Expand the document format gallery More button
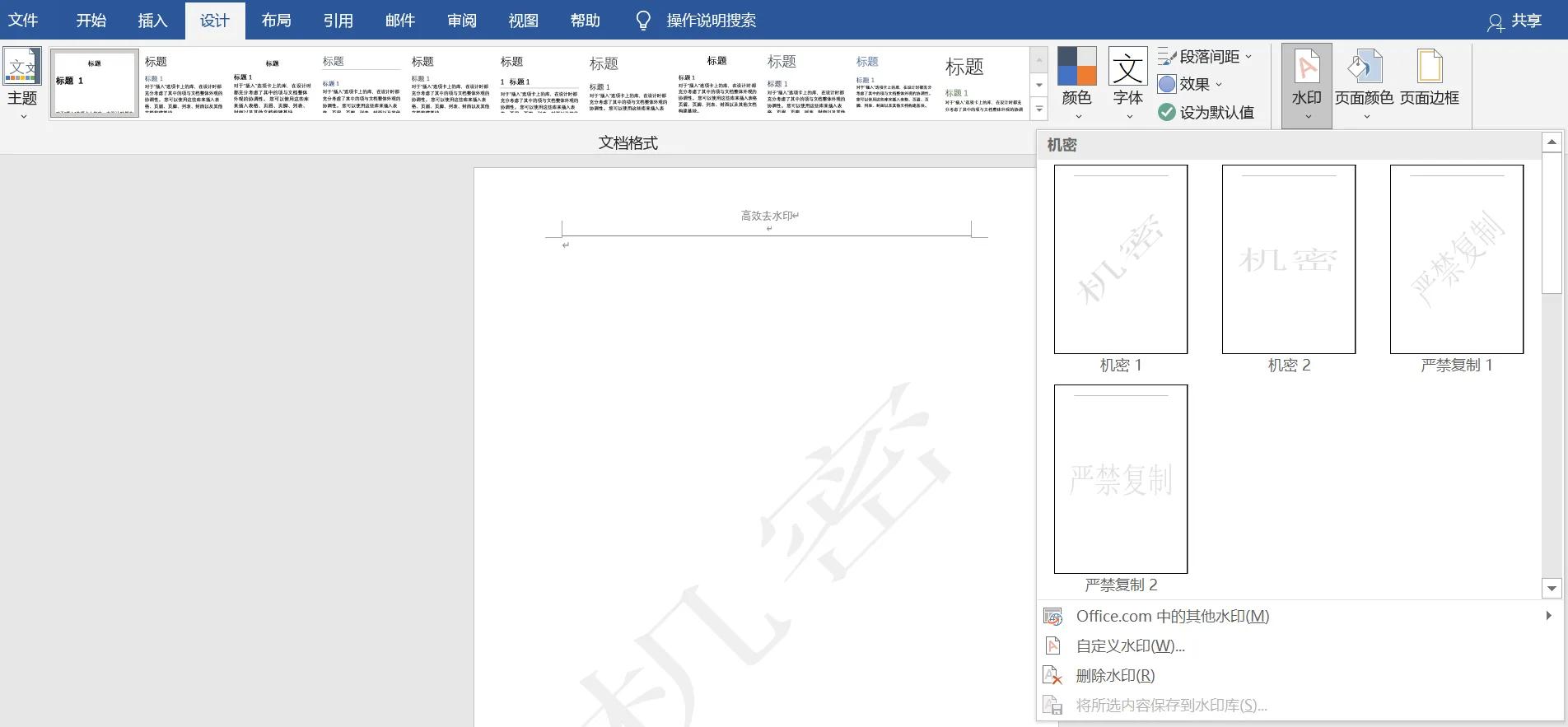The height and width of the screenshot is (727, 1568). (1039, 109)
